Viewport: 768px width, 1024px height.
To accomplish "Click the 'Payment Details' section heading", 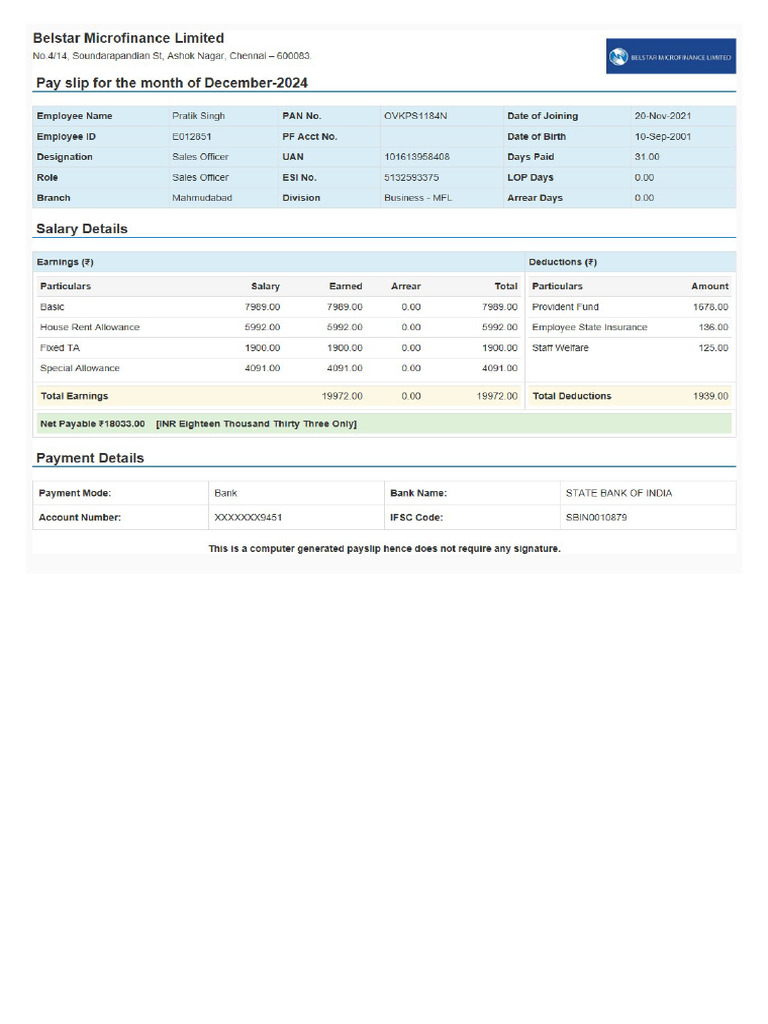I will [90, 458].
